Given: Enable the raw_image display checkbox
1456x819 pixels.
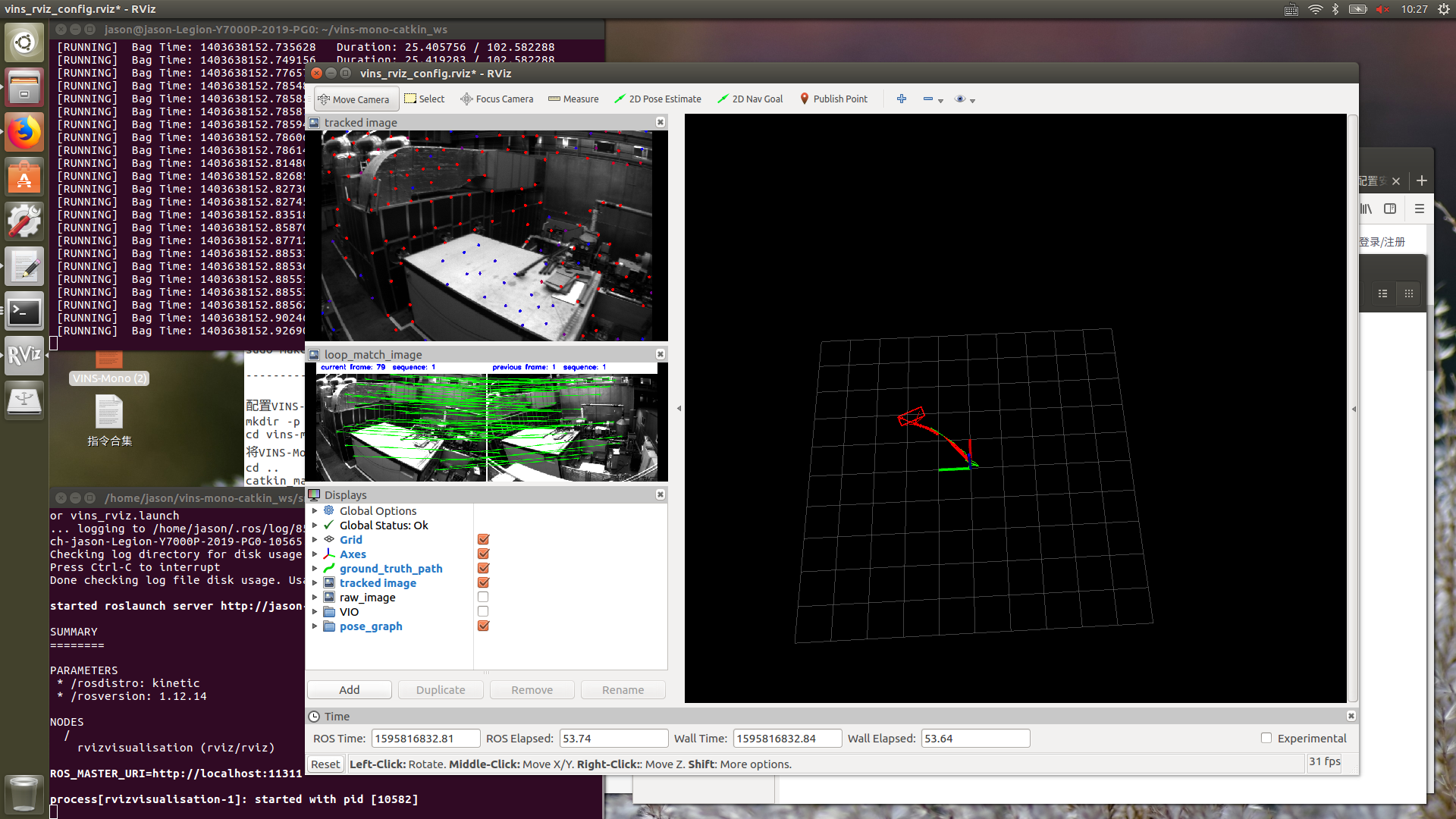Looking at the screenshot, I should (x=482, y=597).
